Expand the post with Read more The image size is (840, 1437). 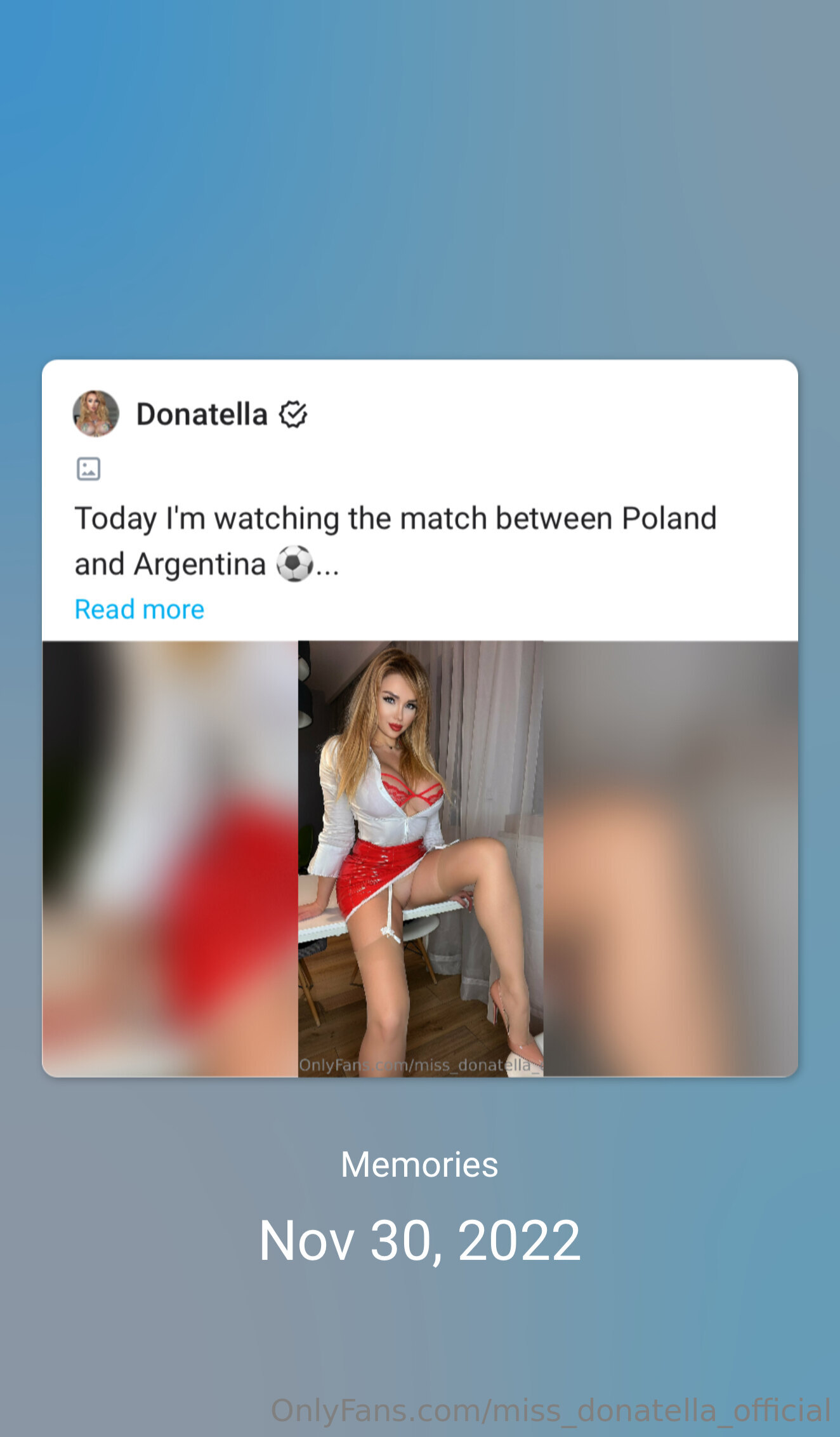click(140, 609)
